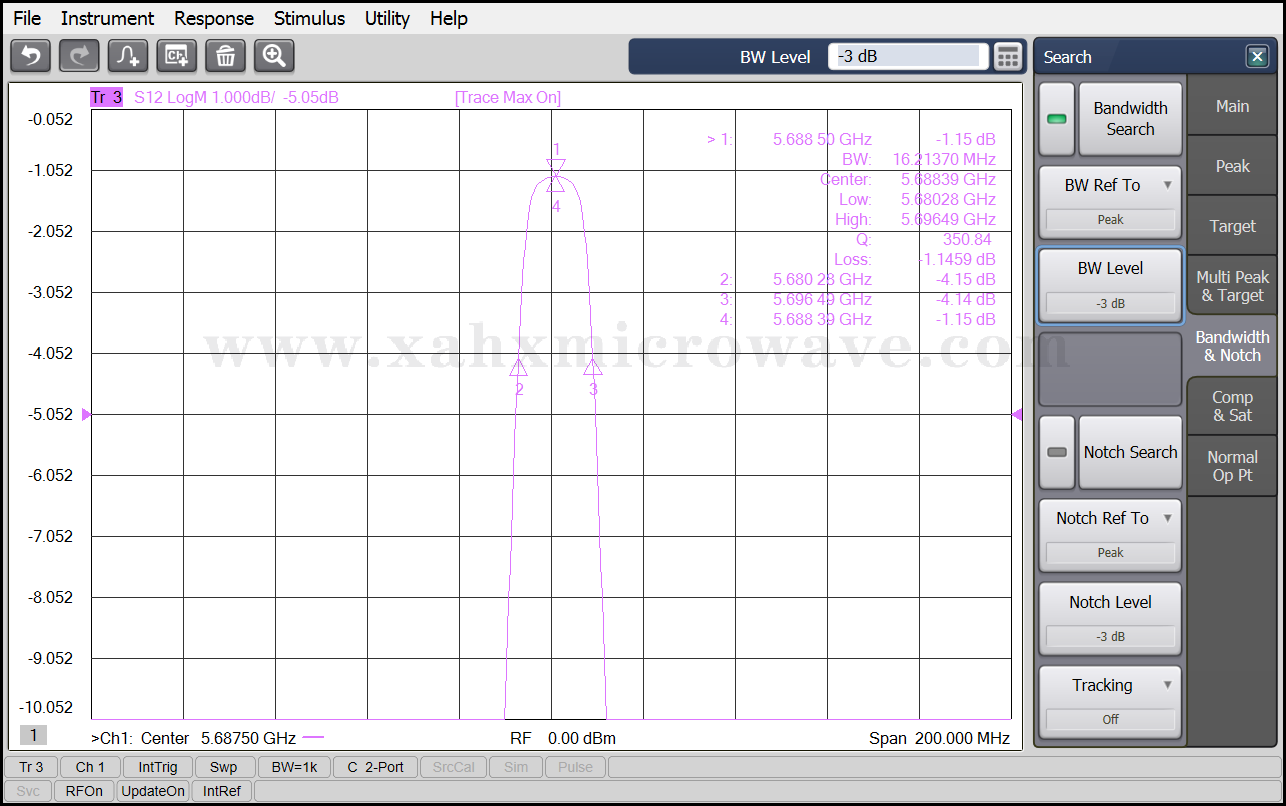Switch to the Target tab
Image resolution: width=1286 pixels, height=806 pixels.
click(1232, 226)
